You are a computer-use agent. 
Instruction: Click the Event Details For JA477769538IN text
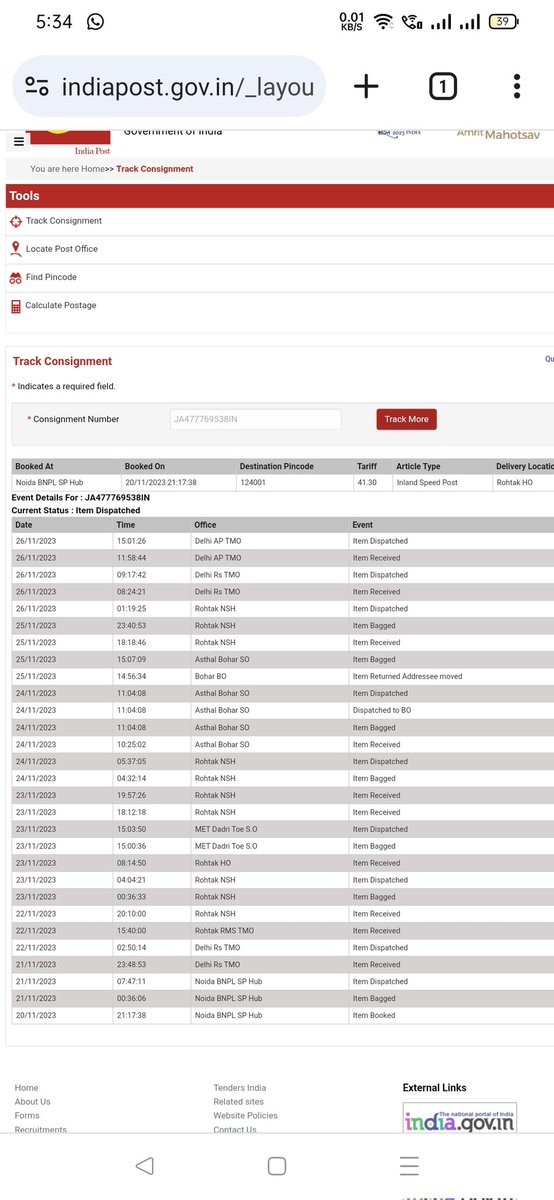pos(80,497)
